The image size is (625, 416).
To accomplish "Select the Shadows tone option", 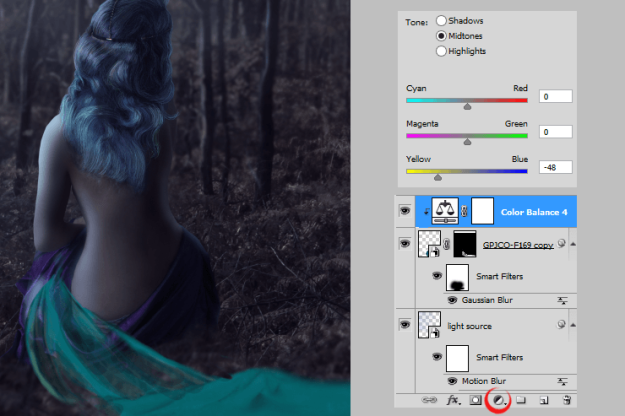I will coord(441,20).
